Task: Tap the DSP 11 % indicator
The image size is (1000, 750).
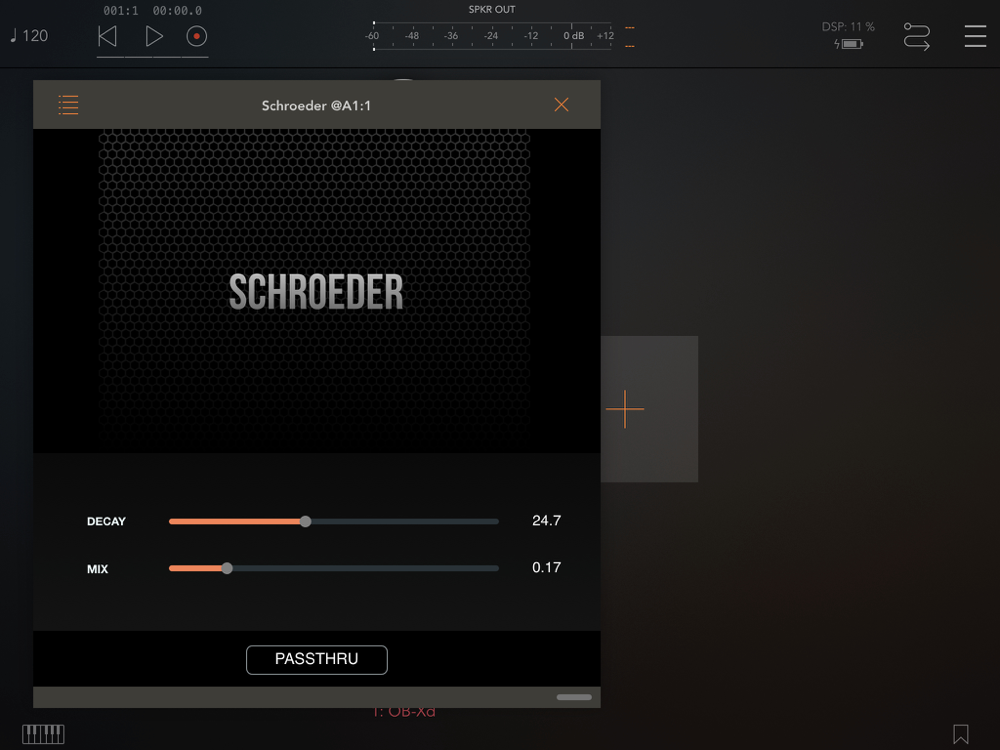Action: point(848,27)
